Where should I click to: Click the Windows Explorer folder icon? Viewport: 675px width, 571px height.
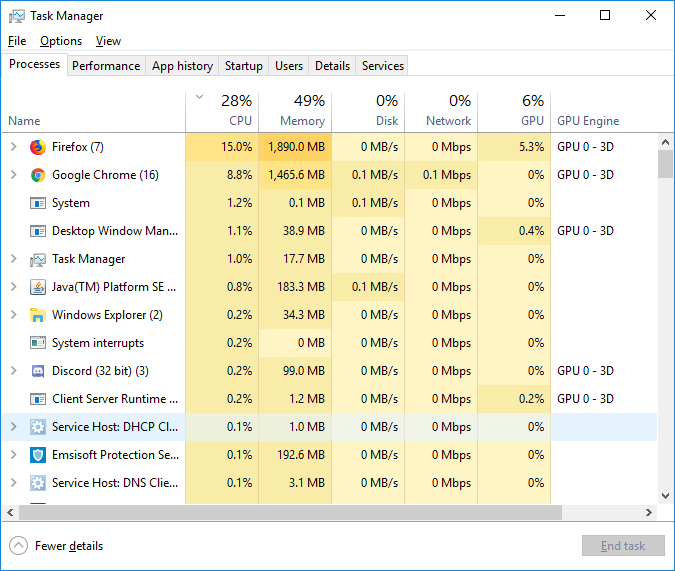(x=38, y=315)
